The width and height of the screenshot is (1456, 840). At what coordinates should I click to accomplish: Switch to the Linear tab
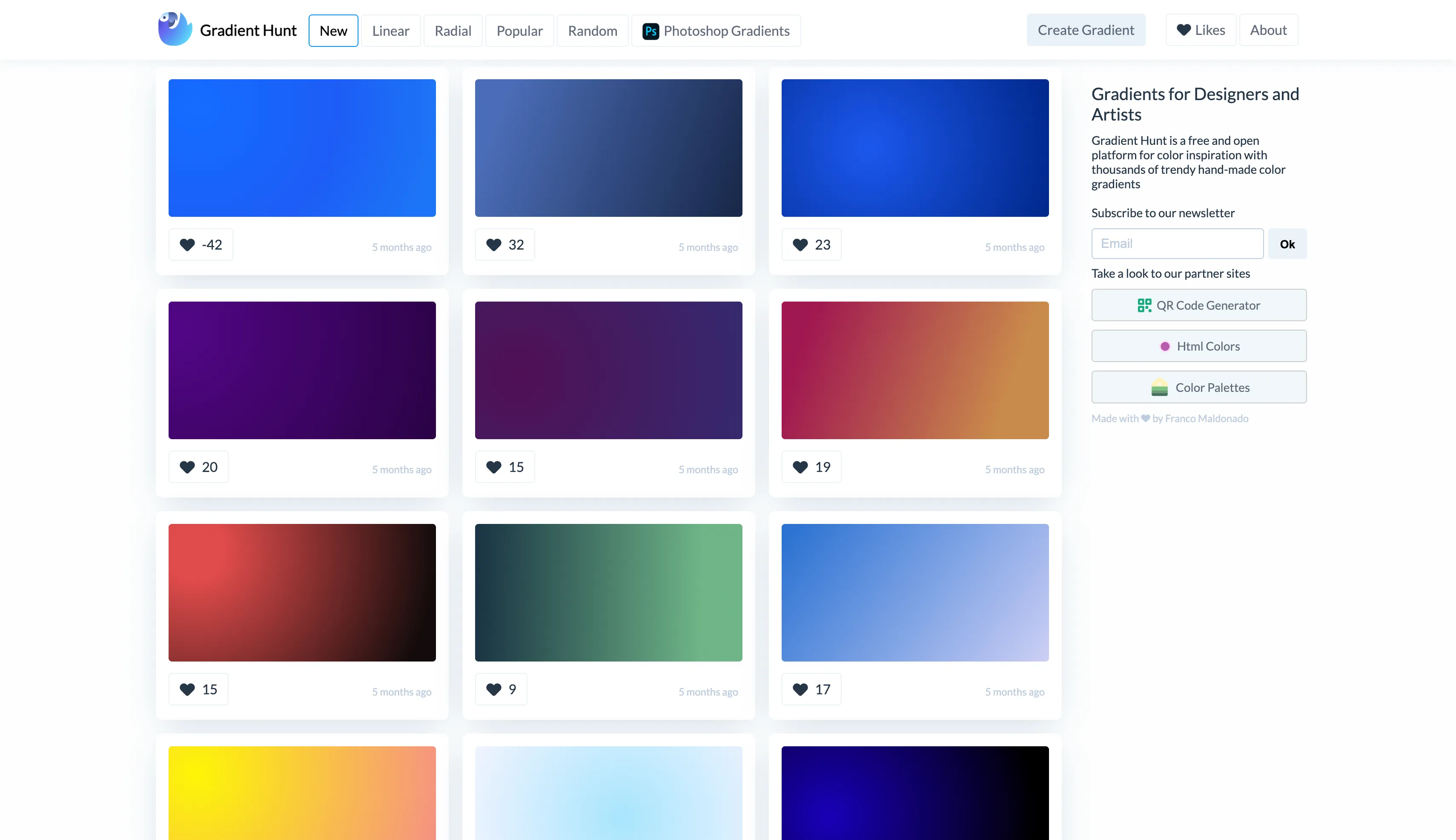(x=390, y=31)
